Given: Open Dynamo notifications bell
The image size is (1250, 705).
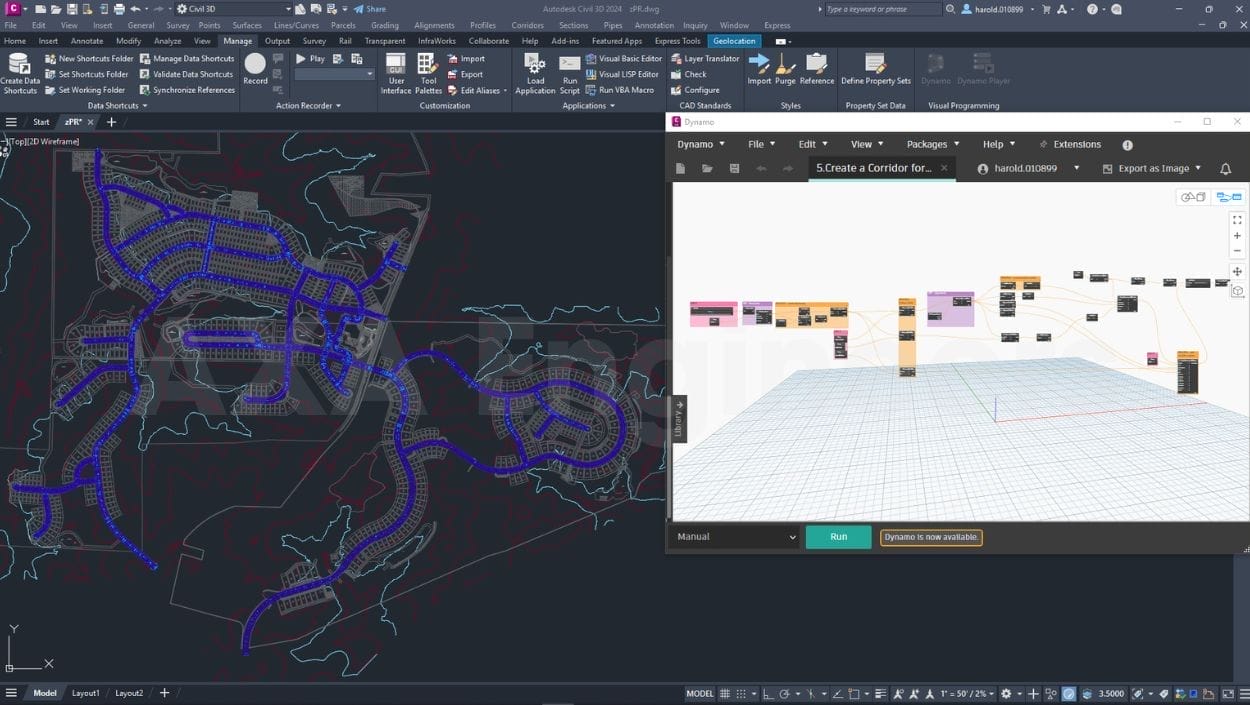Looking at the screenshot, I should pyautogui.click(x=1225, y=169).
